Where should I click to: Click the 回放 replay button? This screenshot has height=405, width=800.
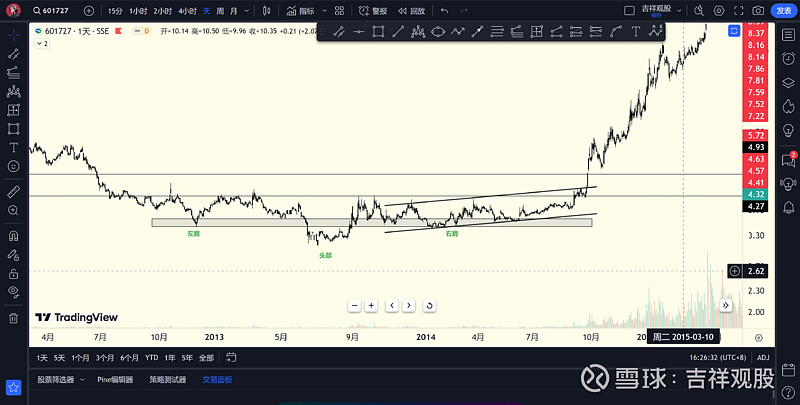(x=411, y=11)
